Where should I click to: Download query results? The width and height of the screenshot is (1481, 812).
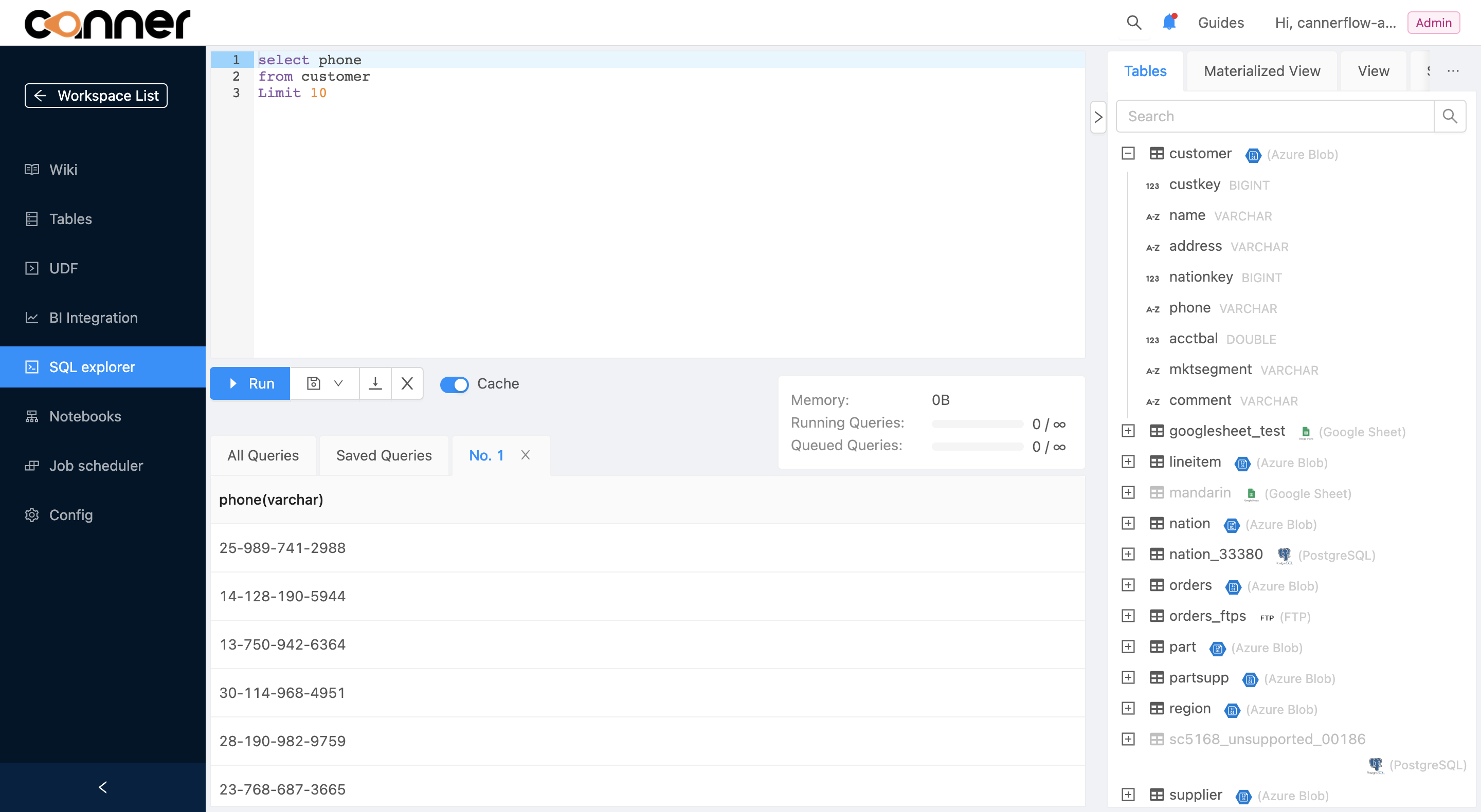[x=375, y=383]
